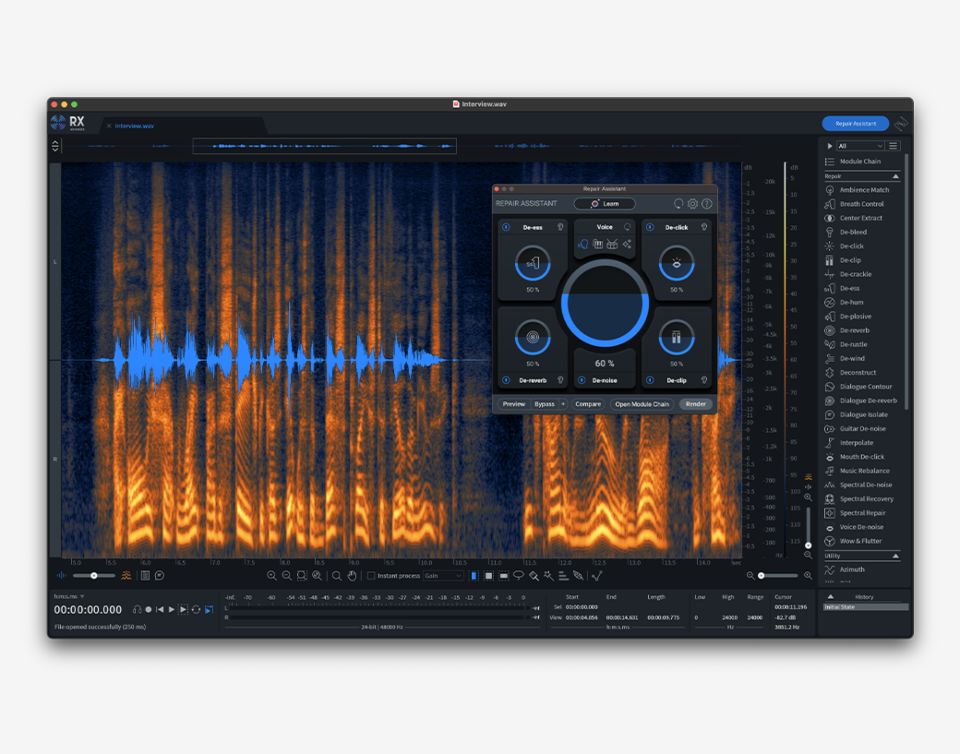The height and width of the screenshot is (754, 960).
Task: Toggle the De-ess module power button
Action: click(x=506, y=227)
